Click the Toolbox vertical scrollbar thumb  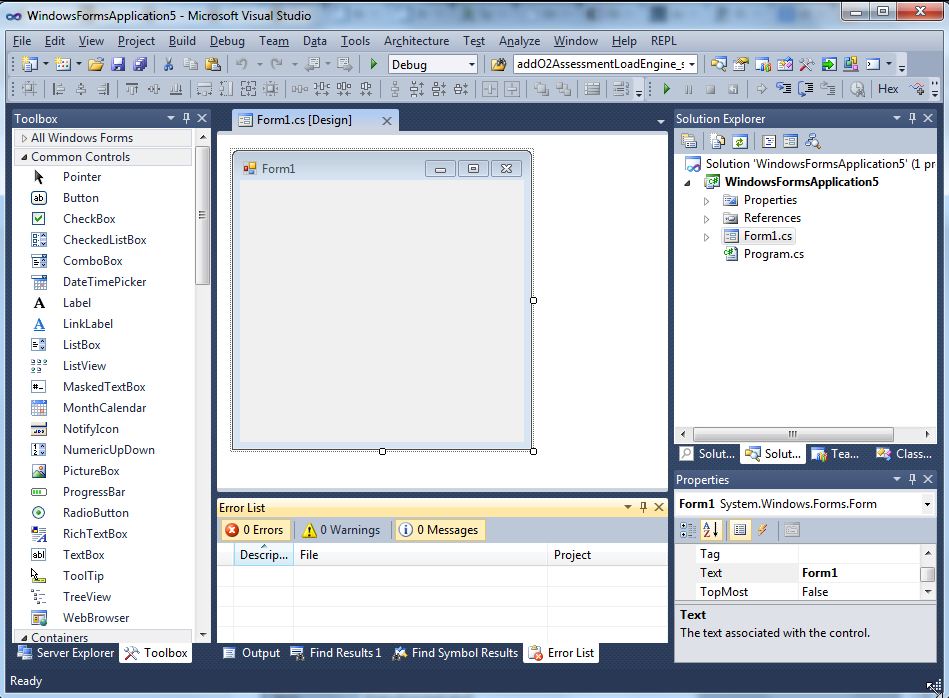[x=202, y=216]
